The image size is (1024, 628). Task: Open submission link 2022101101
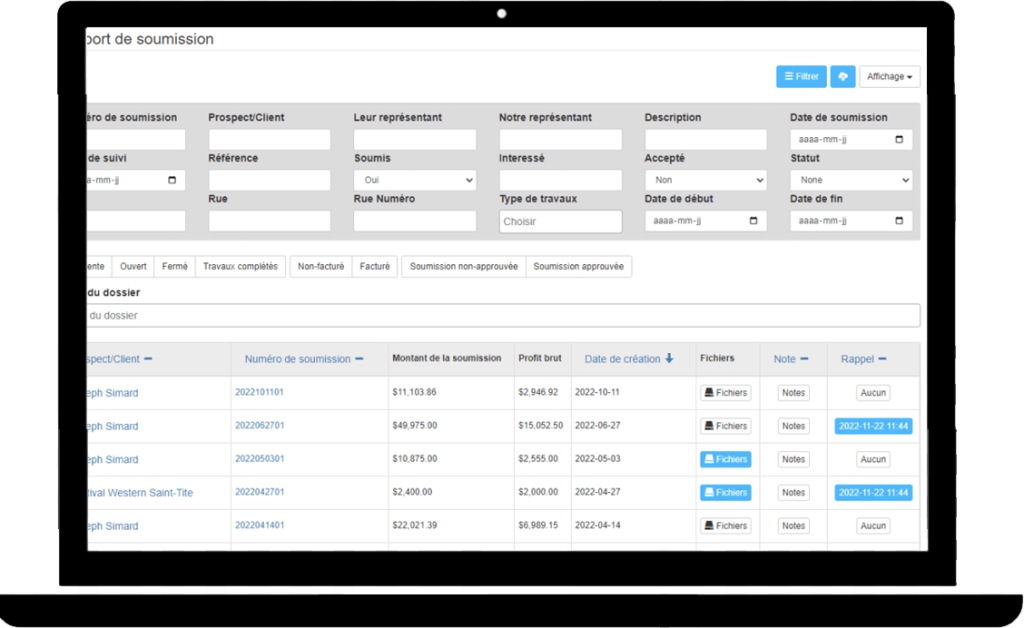pos(259,393)
